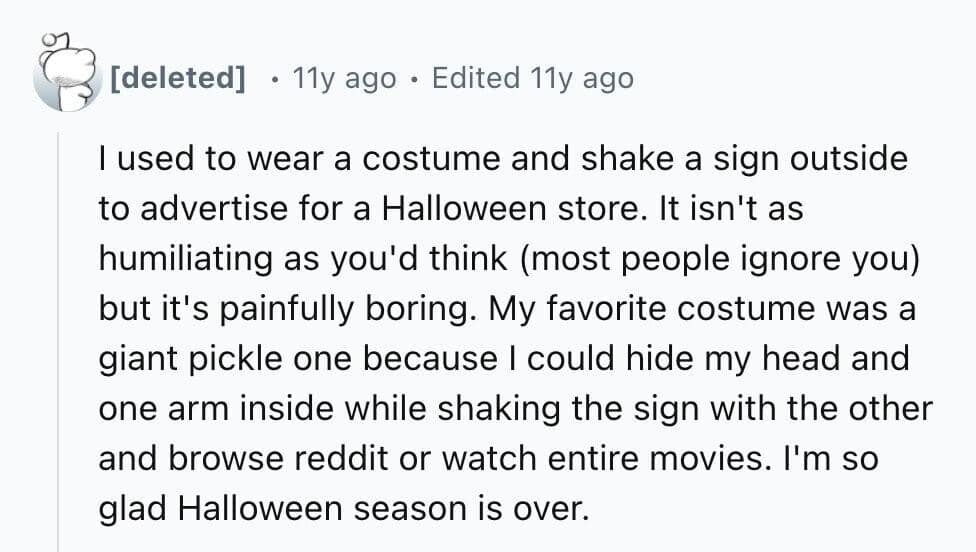Click the words "glad Halloween season is over"

339,508
